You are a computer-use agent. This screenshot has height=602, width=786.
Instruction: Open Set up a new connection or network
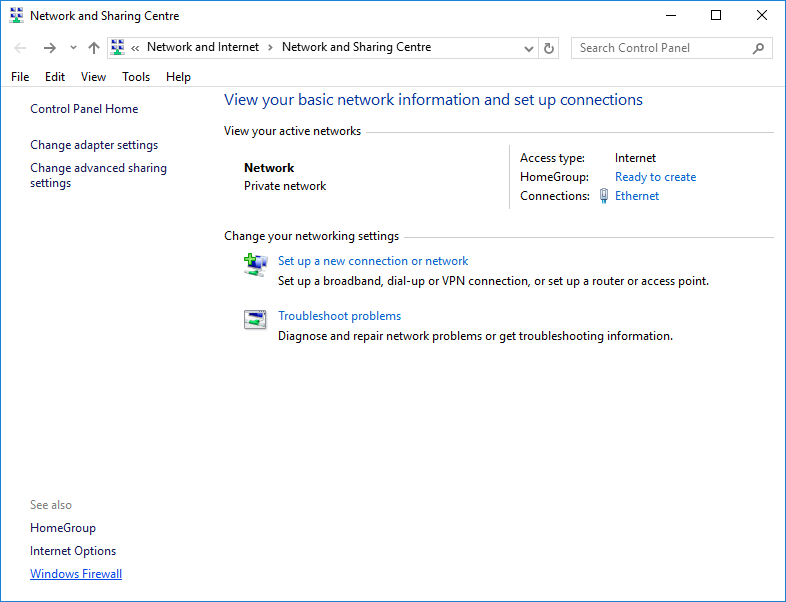373,261
